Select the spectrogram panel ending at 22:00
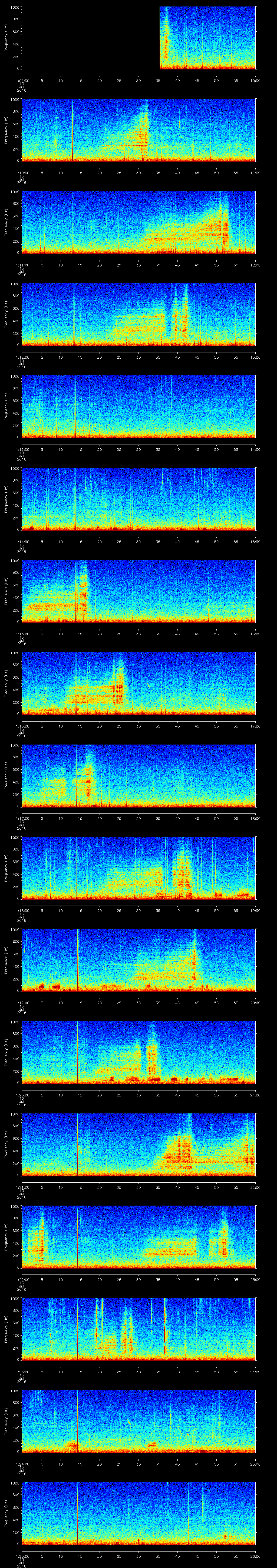The width and height of the screenshot is (277, 1568). (x=139, y=1144)
